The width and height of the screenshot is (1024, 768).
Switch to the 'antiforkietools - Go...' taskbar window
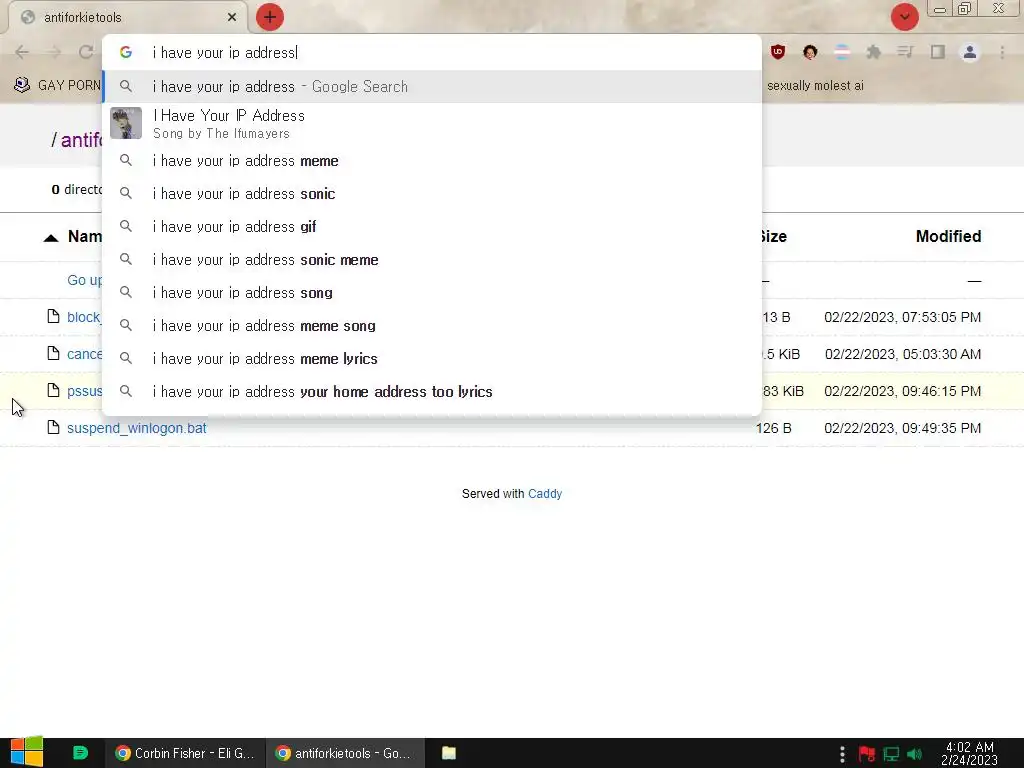[x=345, y=753]
